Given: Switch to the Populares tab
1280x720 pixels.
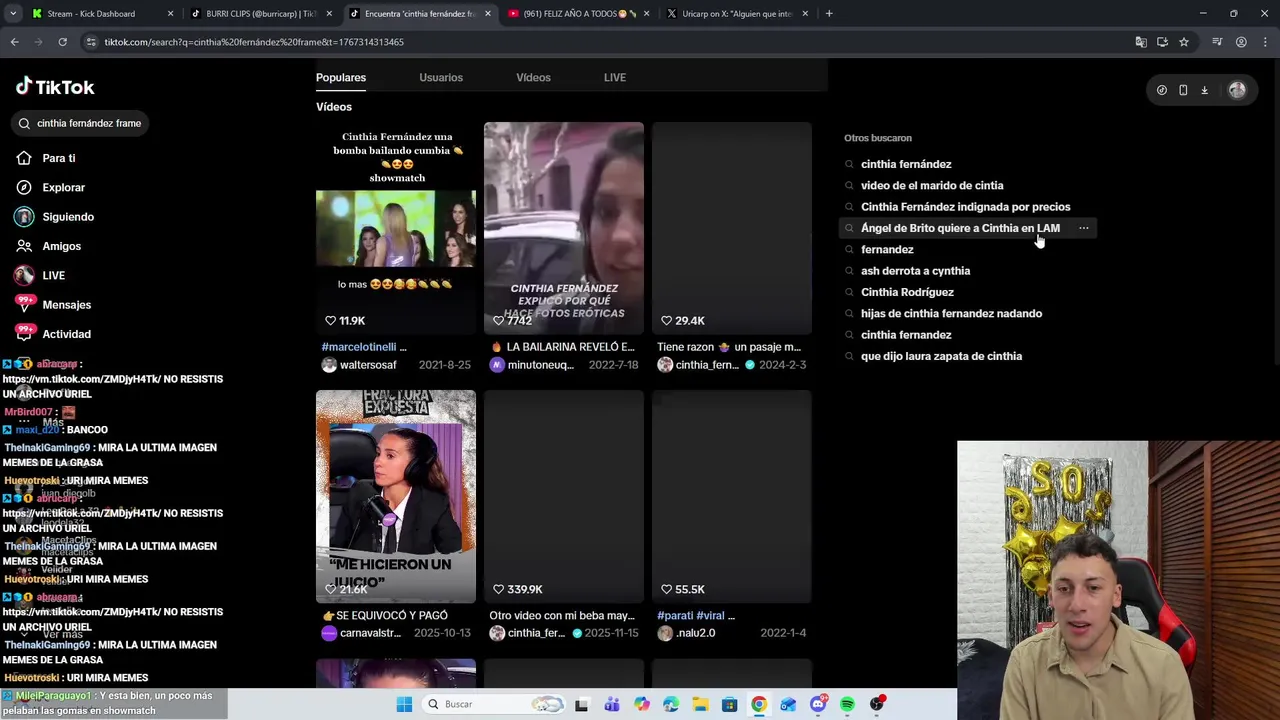Looking at the screenshot, I should tap(341, 77).
